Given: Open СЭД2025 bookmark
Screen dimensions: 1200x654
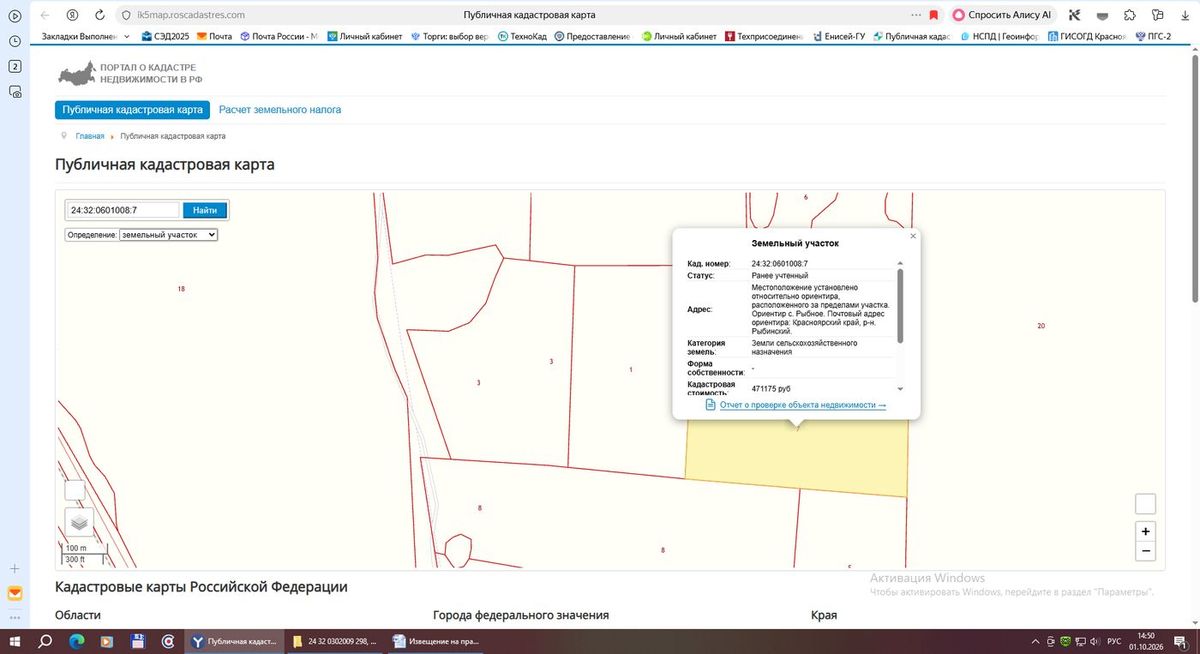Looking at the screenshot, I should [166, 37].
